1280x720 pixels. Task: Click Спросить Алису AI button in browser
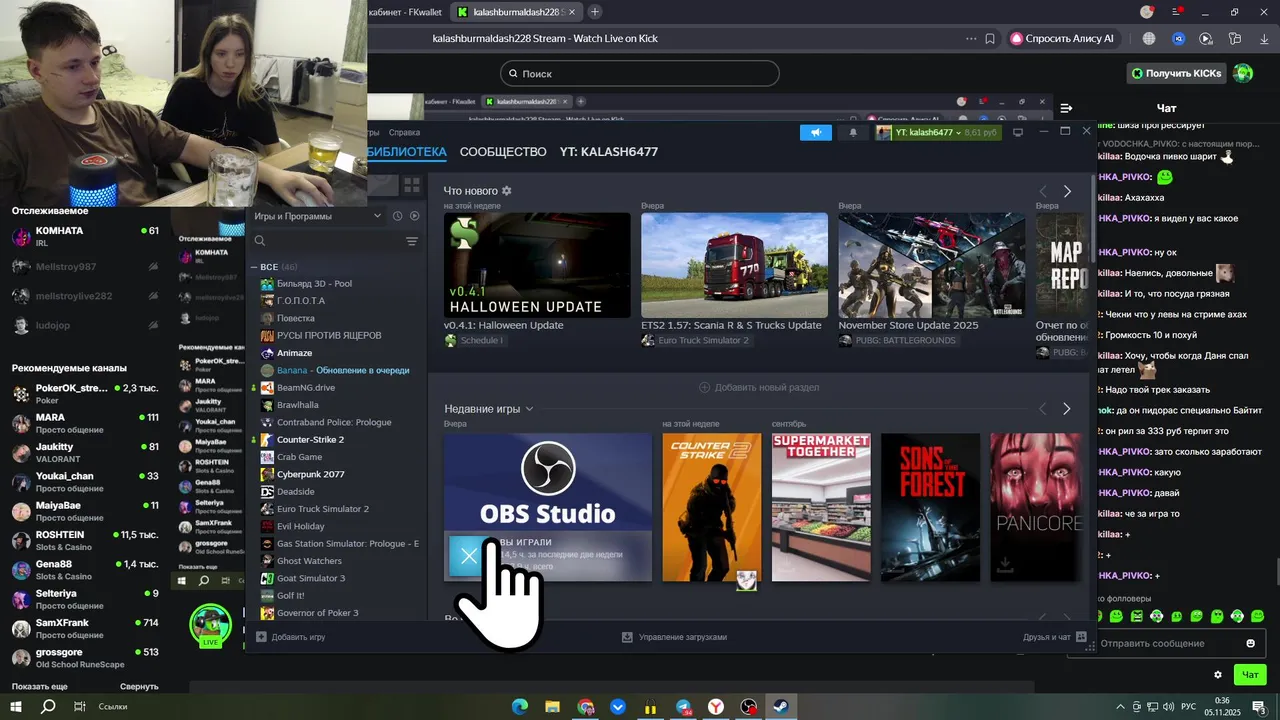pos(1066,38)
